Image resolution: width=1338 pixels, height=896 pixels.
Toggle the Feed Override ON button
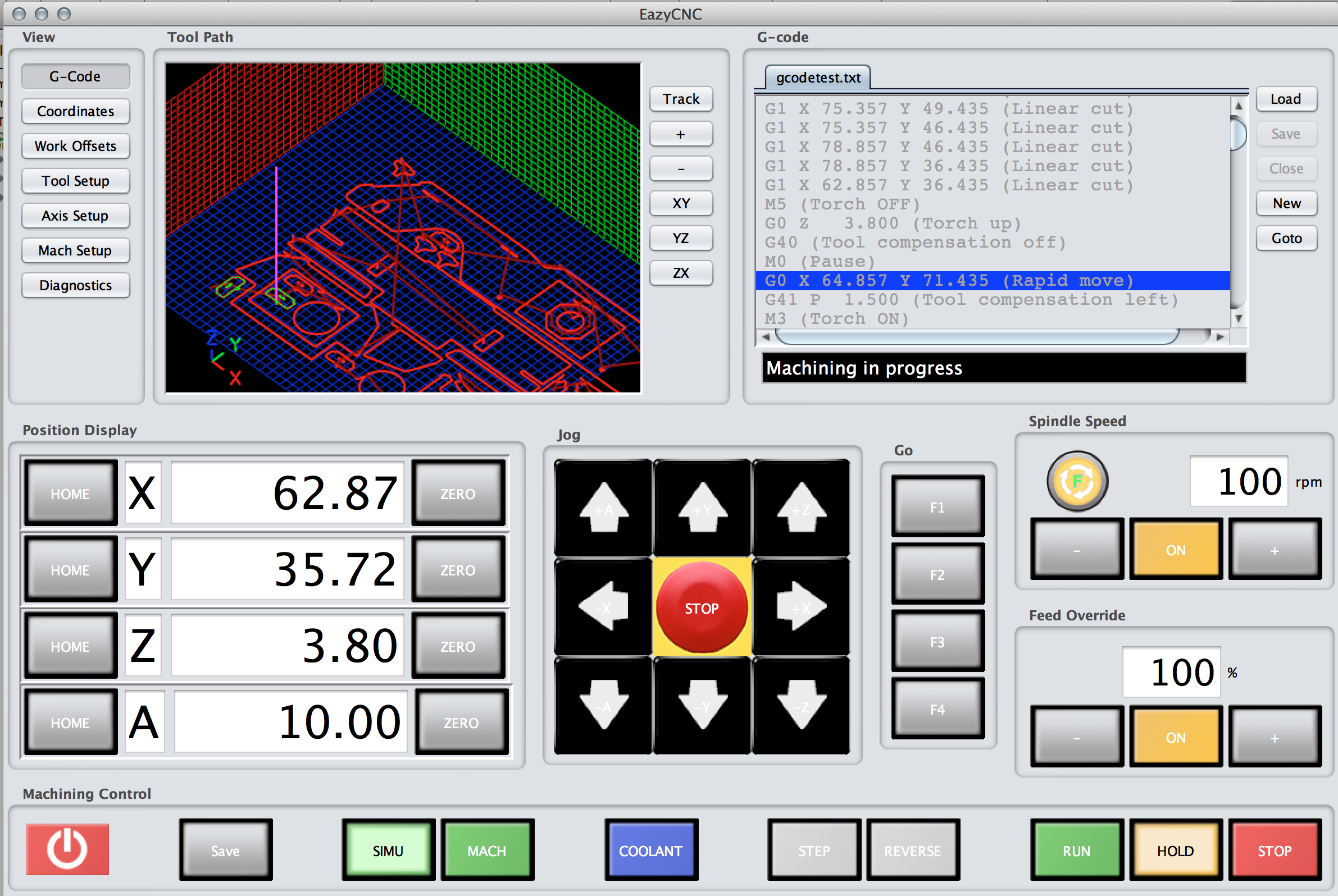pyautogui.click(x=1176, y=737)
